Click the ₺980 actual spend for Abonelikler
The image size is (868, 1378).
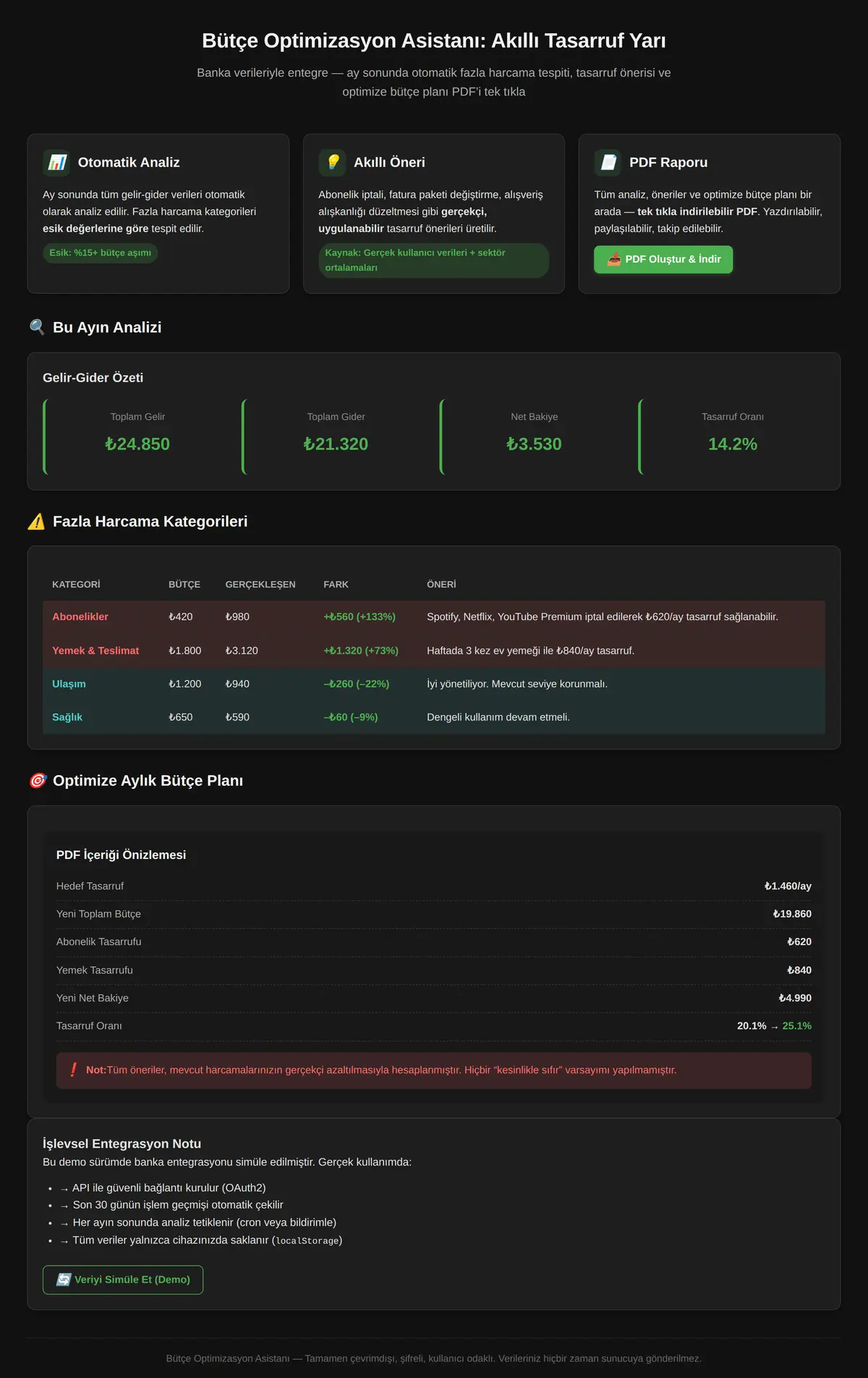[x=237, y=617]
